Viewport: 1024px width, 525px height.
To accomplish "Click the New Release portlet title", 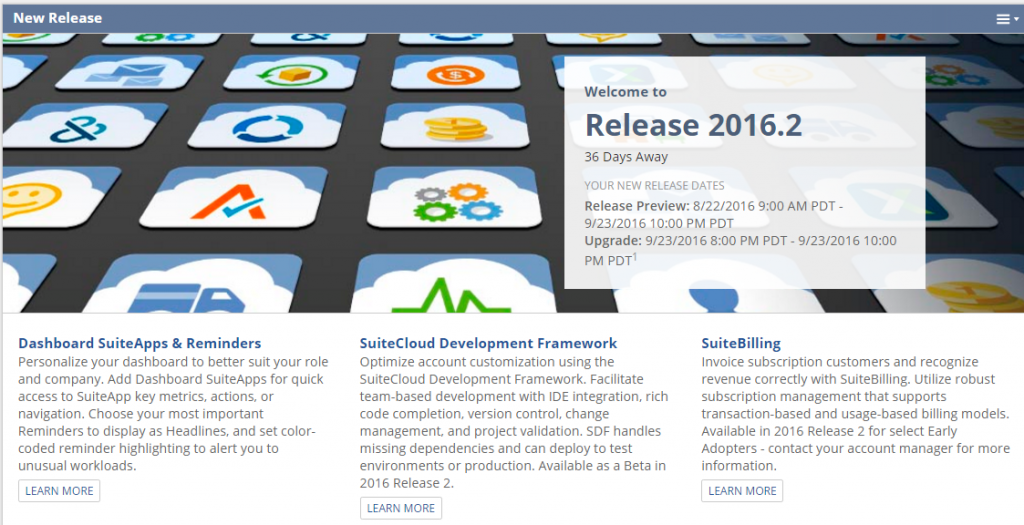I will 57,18.
